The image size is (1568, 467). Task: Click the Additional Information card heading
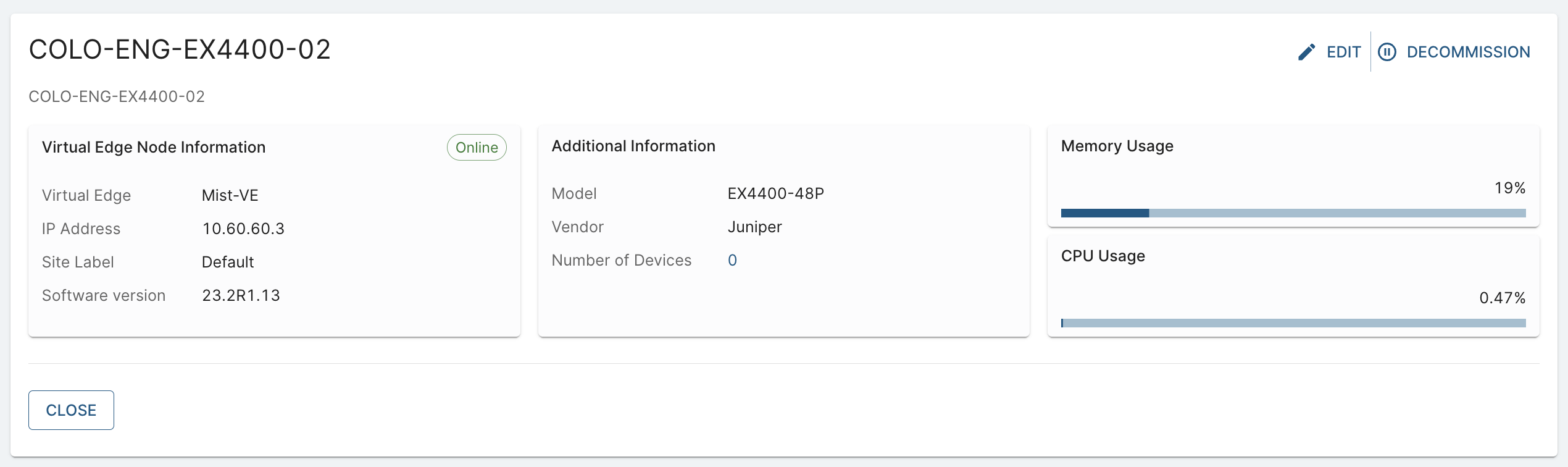tap(633, 146)
